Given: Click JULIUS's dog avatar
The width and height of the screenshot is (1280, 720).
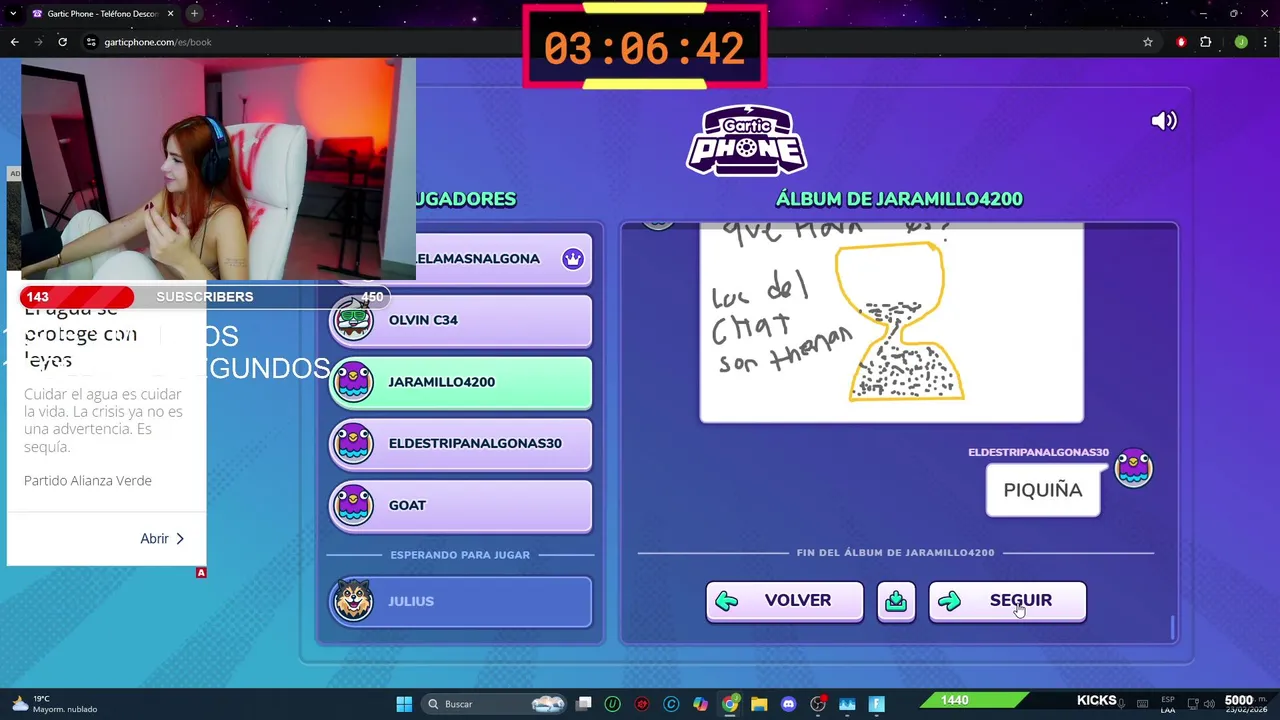Looking at the screenshot, I should point(353,600).
